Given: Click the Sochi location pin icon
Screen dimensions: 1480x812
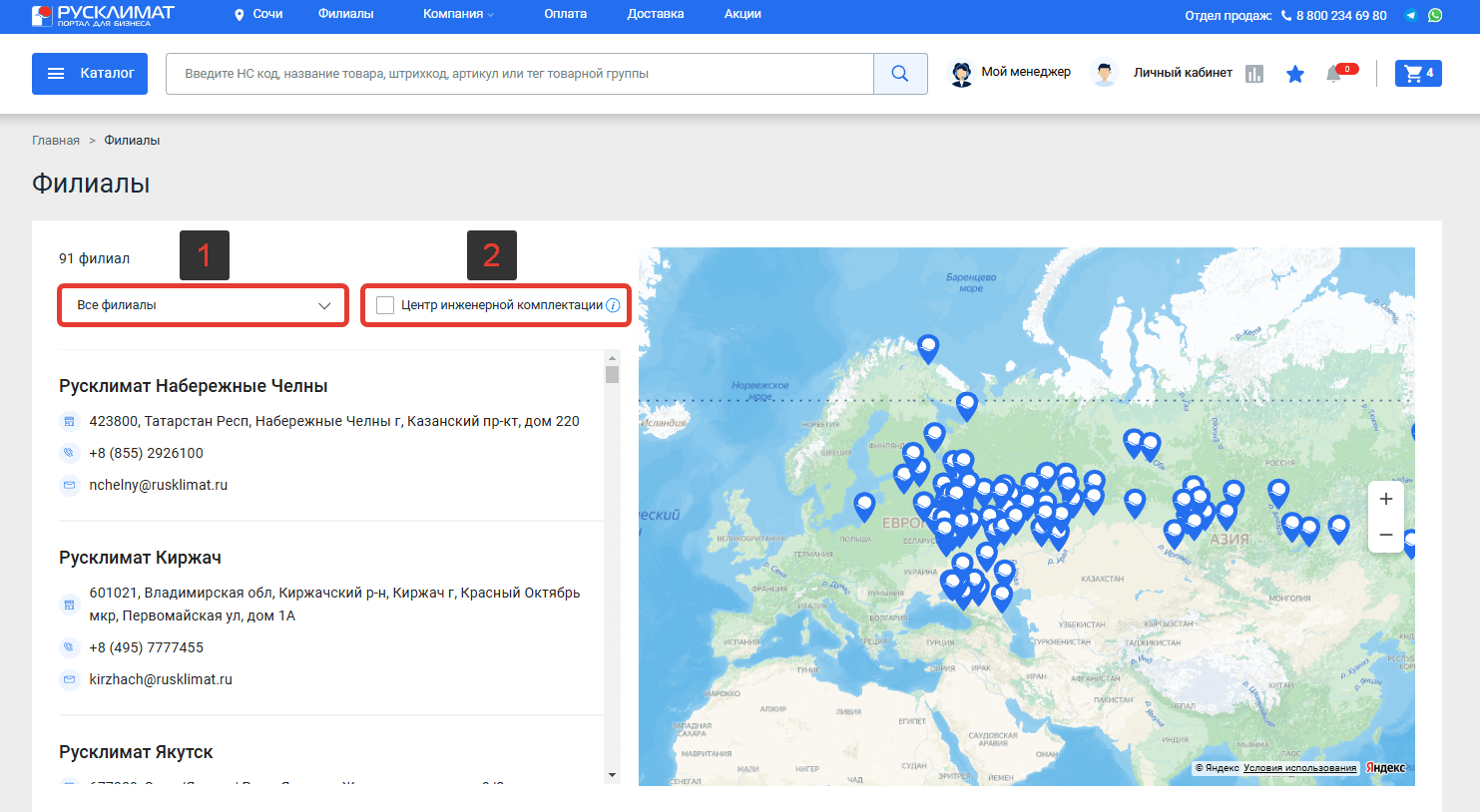Looking at the screenshot, I should (x=240, y=15).
